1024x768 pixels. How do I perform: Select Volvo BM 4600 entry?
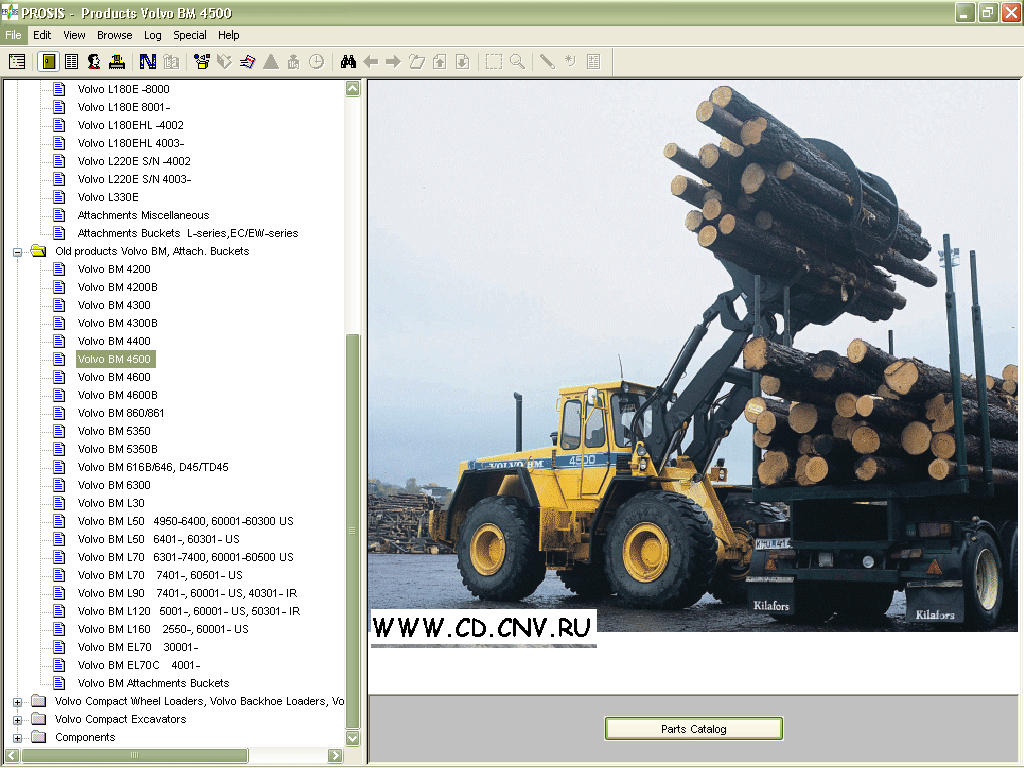pyautogui.click(x=114, y=377)
